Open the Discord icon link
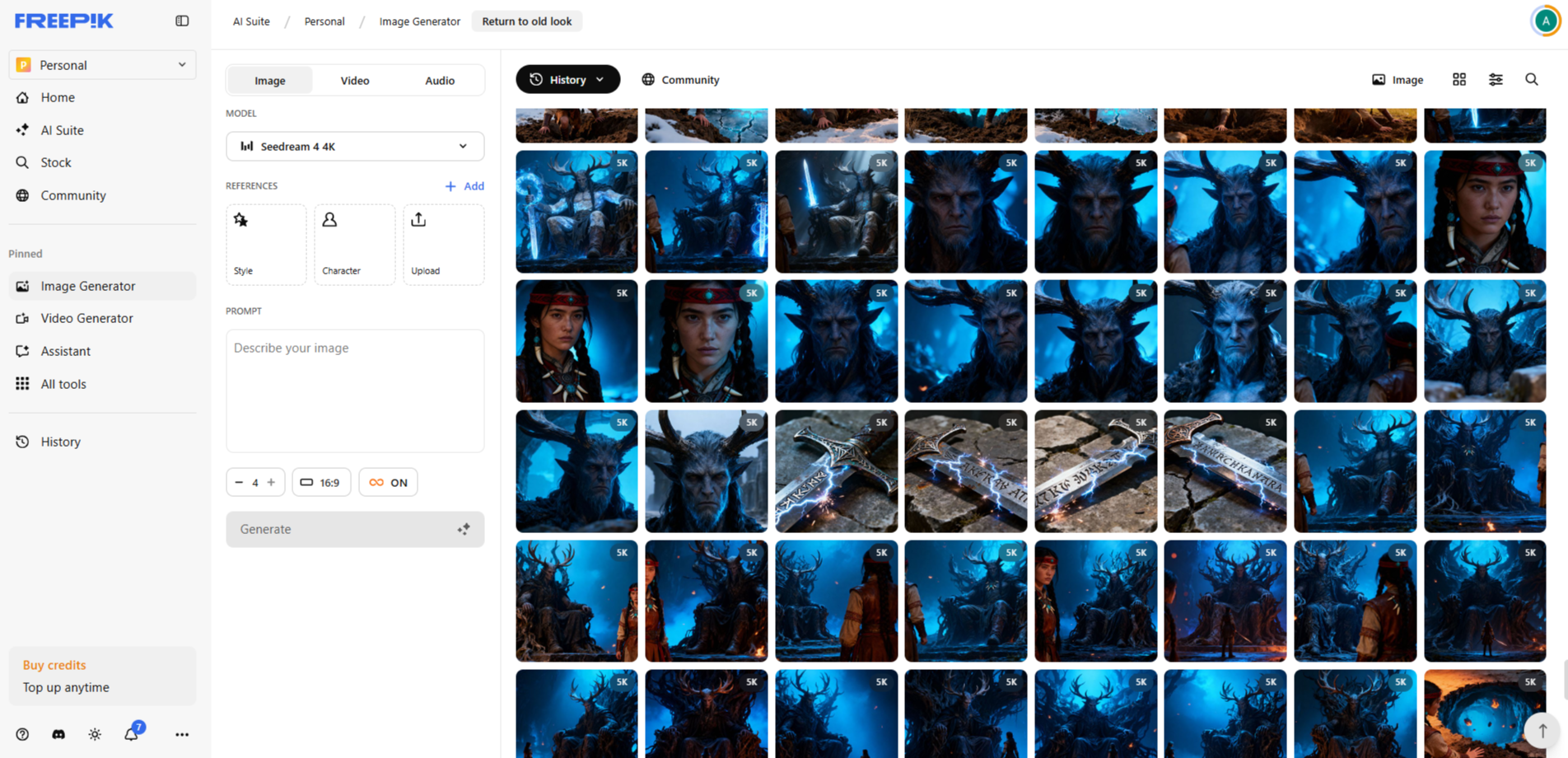This screenshot has height=758, width=1568. click(58, 734)
